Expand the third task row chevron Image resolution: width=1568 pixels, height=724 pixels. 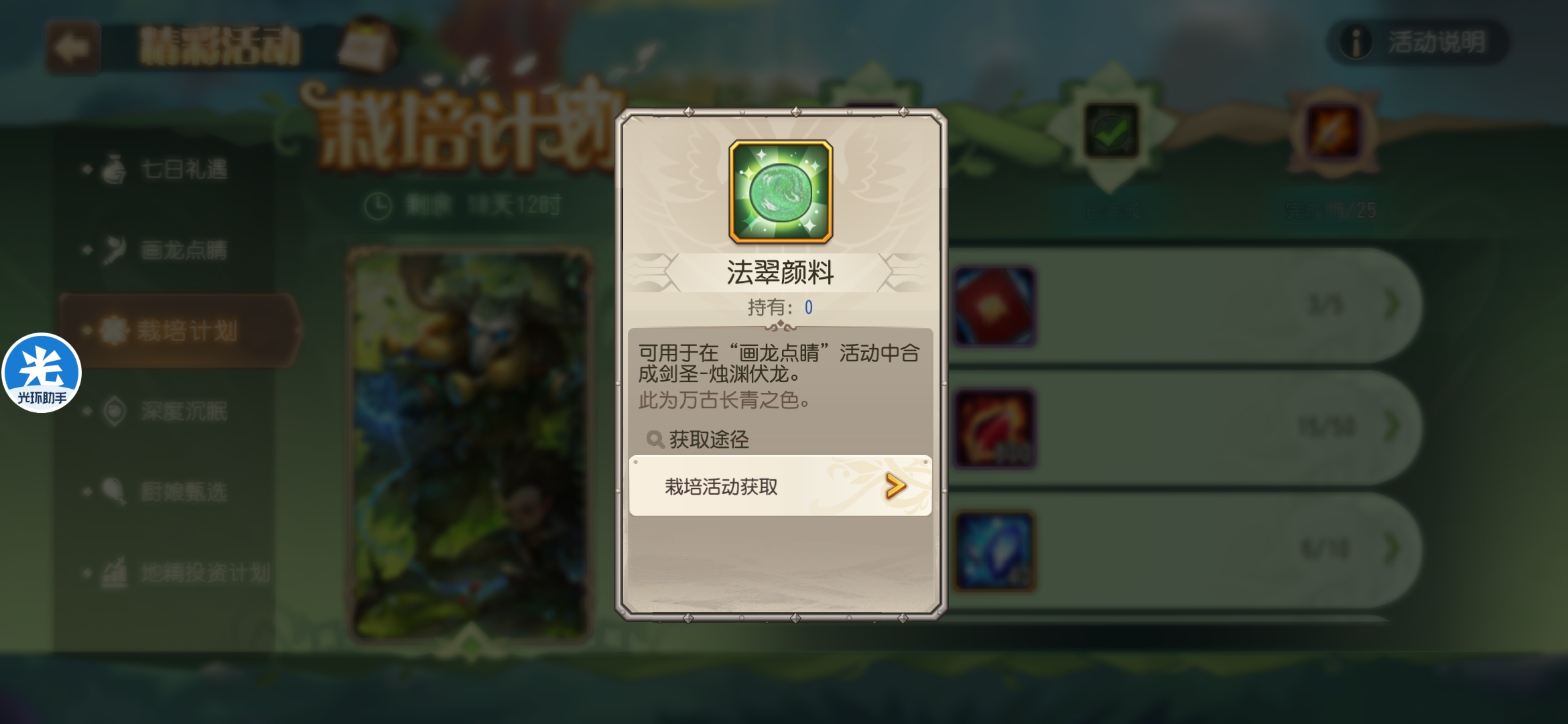(x=1393, y=548)
